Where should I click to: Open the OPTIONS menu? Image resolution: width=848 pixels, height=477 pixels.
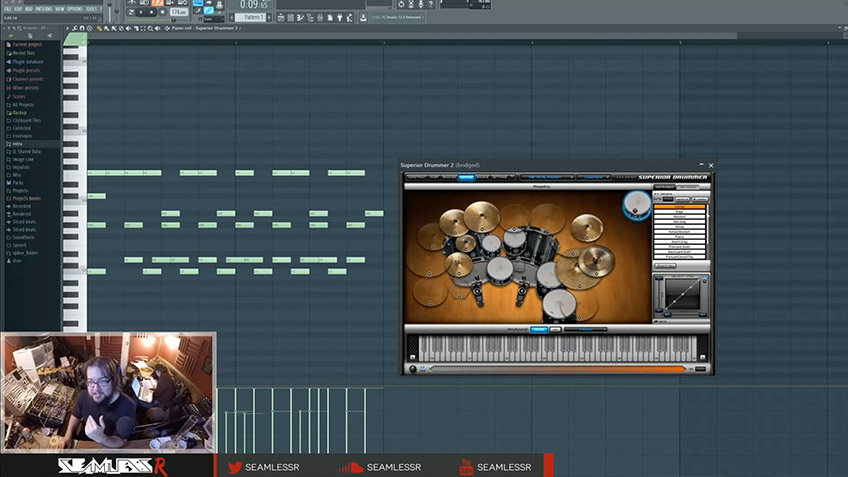tap(75, 9)
